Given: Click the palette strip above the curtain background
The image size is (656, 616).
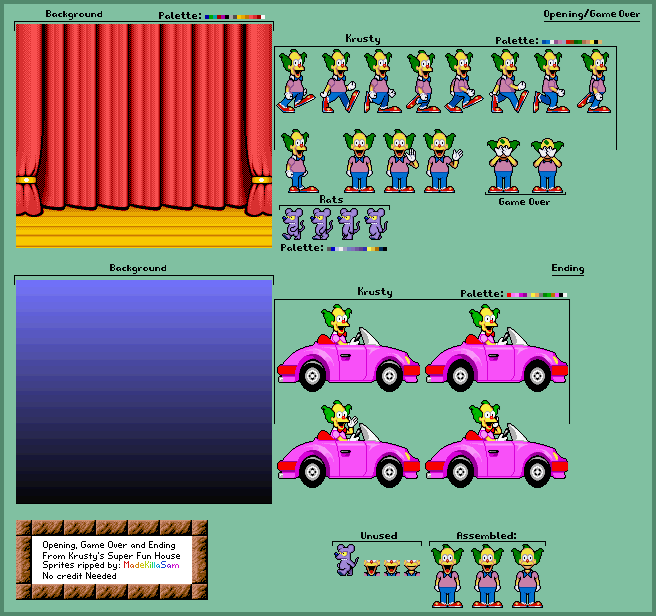Looking at the screenshot, I should (234, 17).
